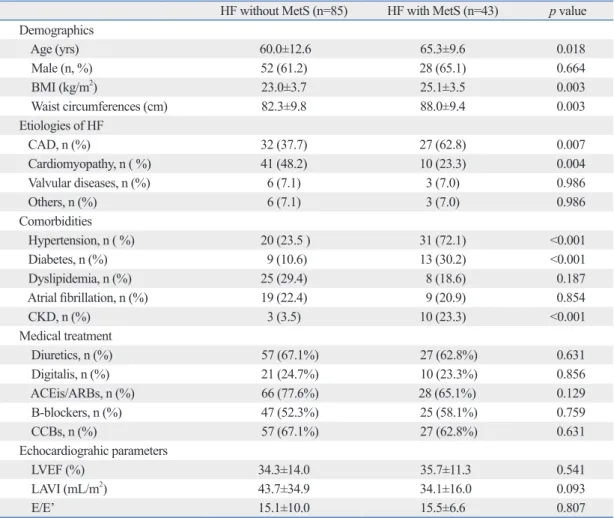This screenshot has height=518, width=614.
Task: Select the 'Echocardiograhic parameters' section heading
Action: pos(93,451)
